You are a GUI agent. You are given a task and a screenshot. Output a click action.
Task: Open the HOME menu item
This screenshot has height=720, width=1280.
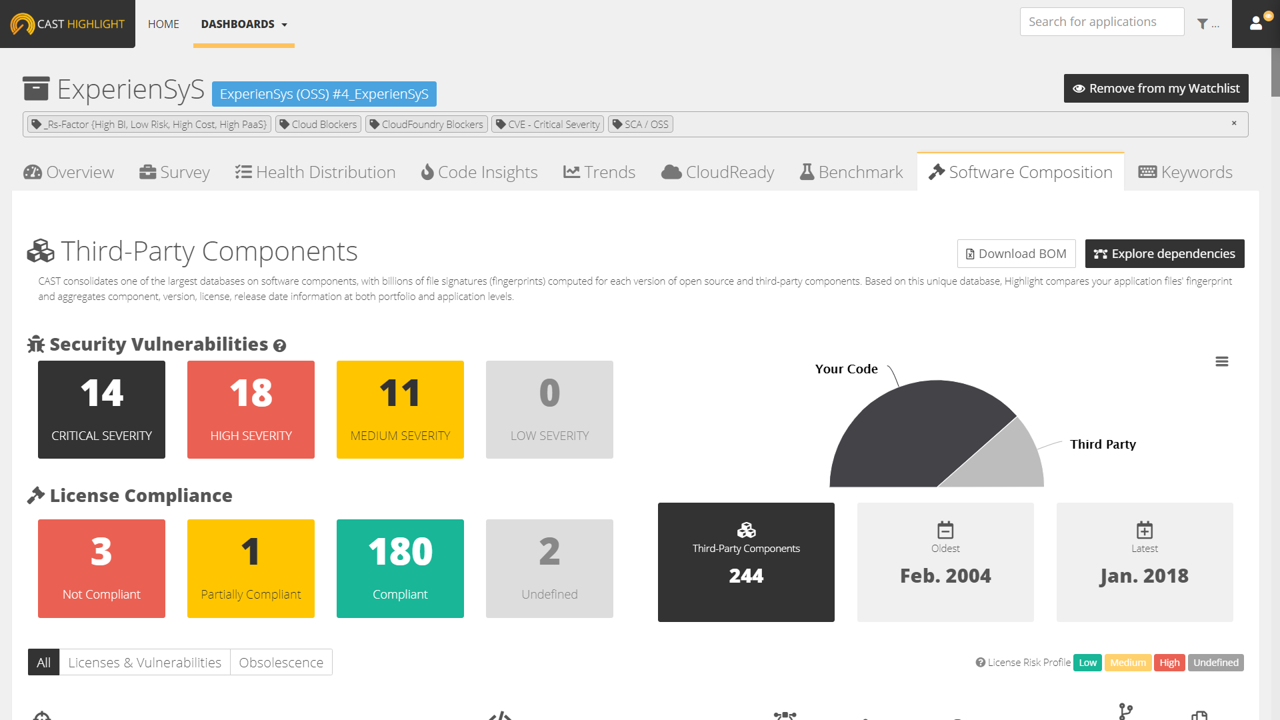[x=164, y=24]
